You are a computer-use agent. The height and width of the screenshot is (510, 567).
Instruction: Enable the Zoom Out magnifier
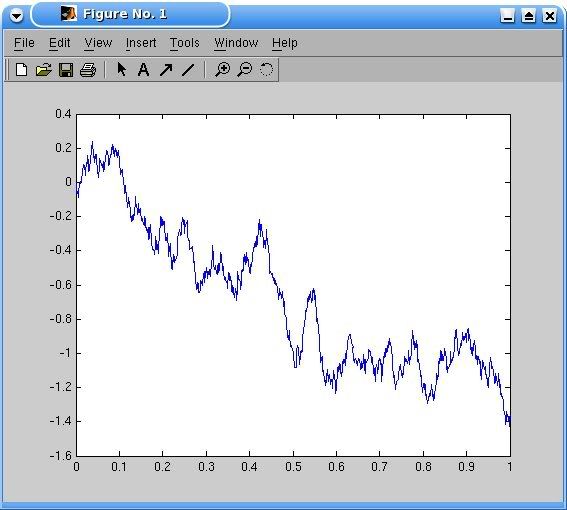click(245, 69)
